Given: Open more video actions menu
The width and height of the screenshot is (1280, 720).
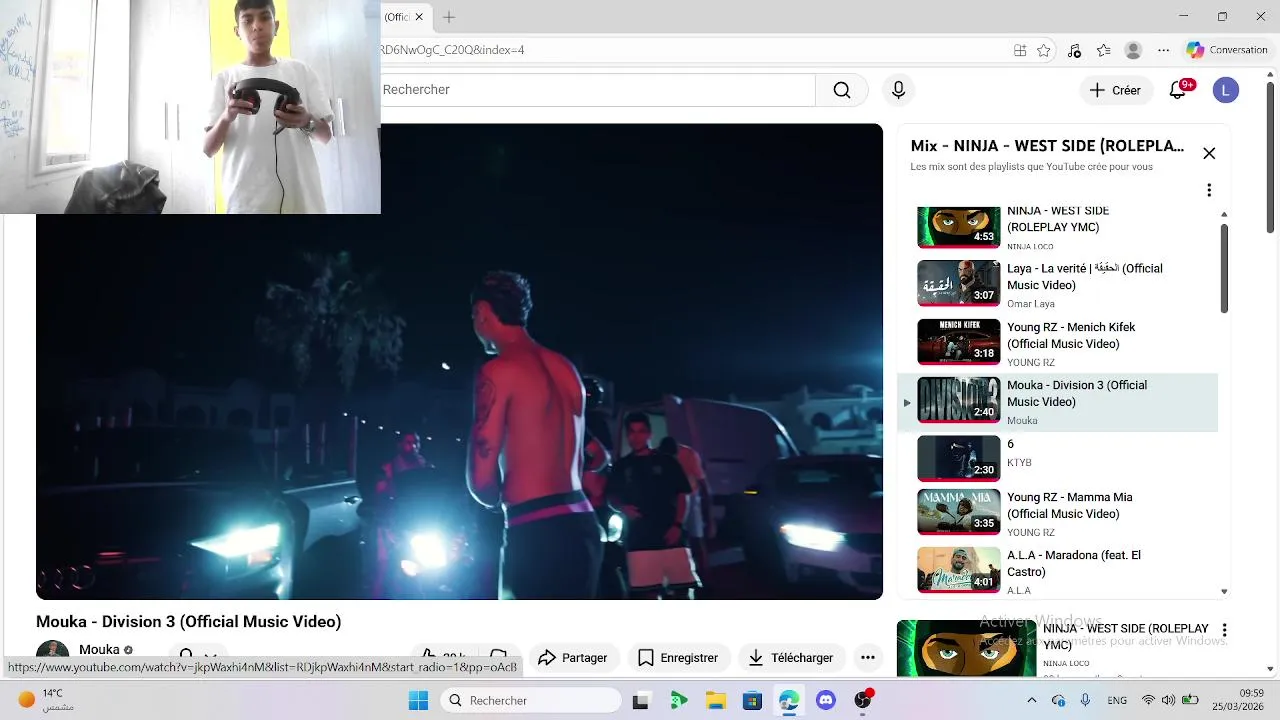Looking at the screenshot, I should pos(868,657).
